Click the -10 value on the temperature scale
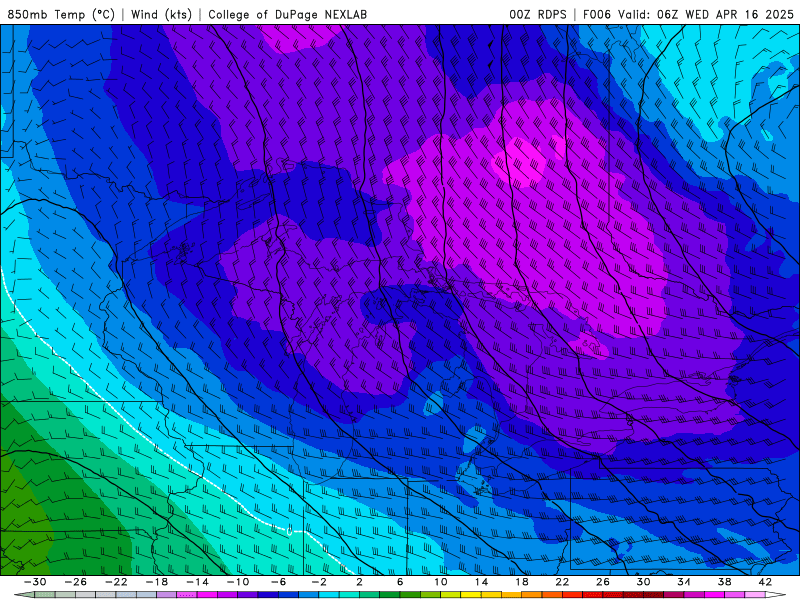Image resolution: width=800 pixels, height=600 pixels. click(x=238, y=582)
